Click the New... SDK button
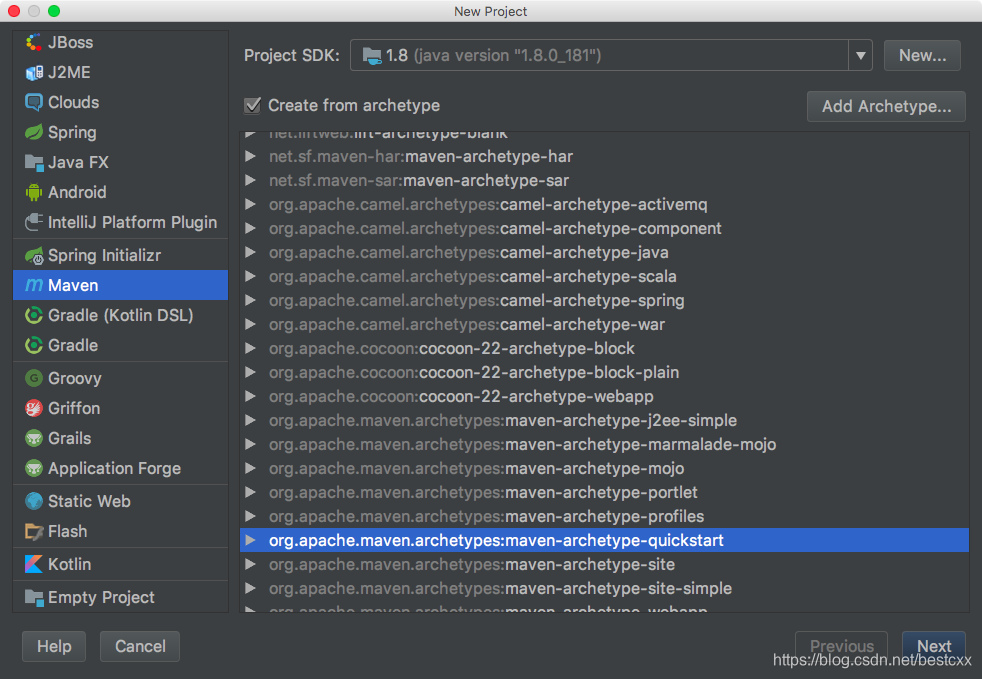 pyautogui.click(x=922, y=56)
